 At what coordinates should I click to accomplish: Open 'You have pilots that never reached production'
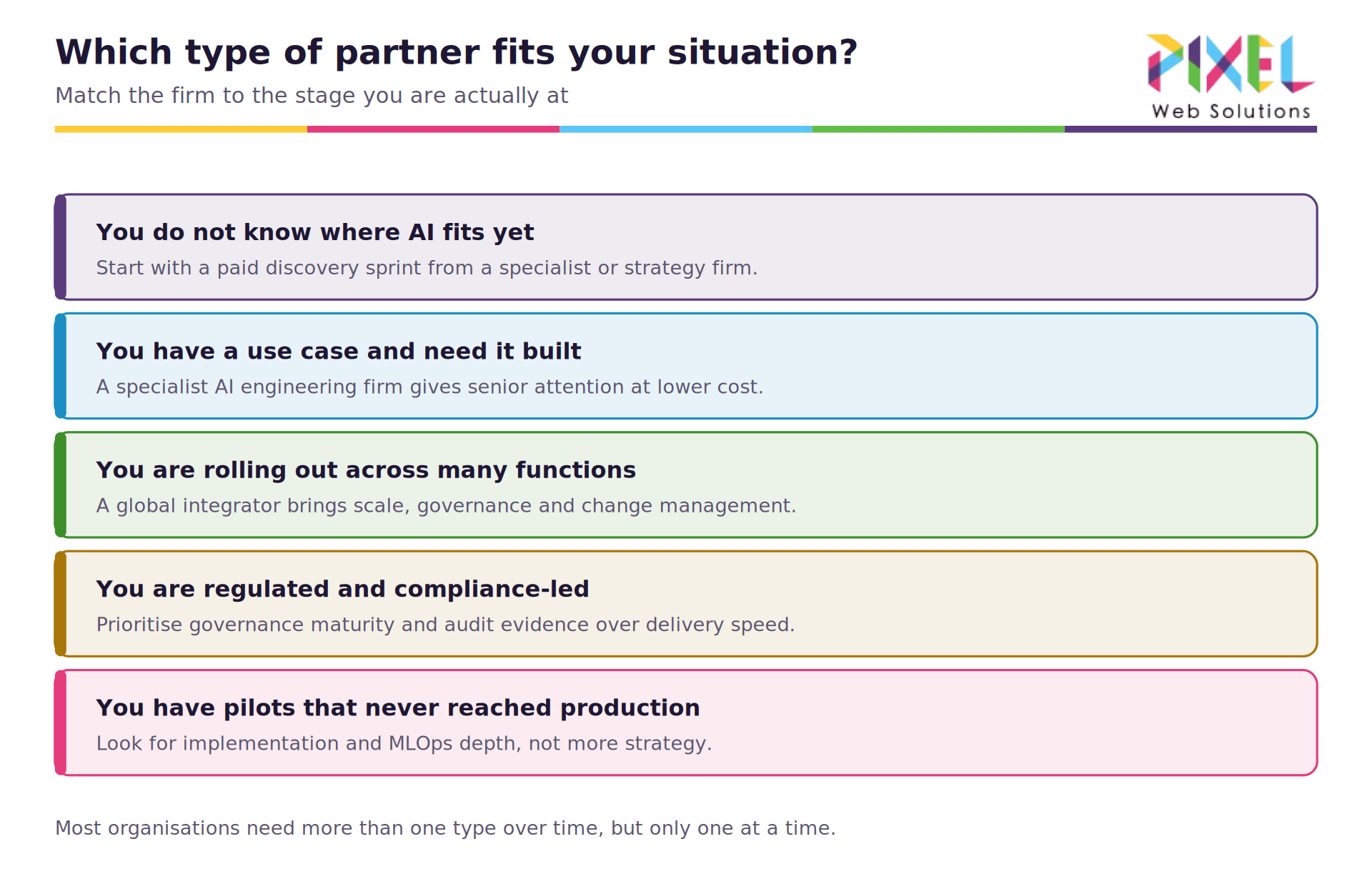click(398, 707)
